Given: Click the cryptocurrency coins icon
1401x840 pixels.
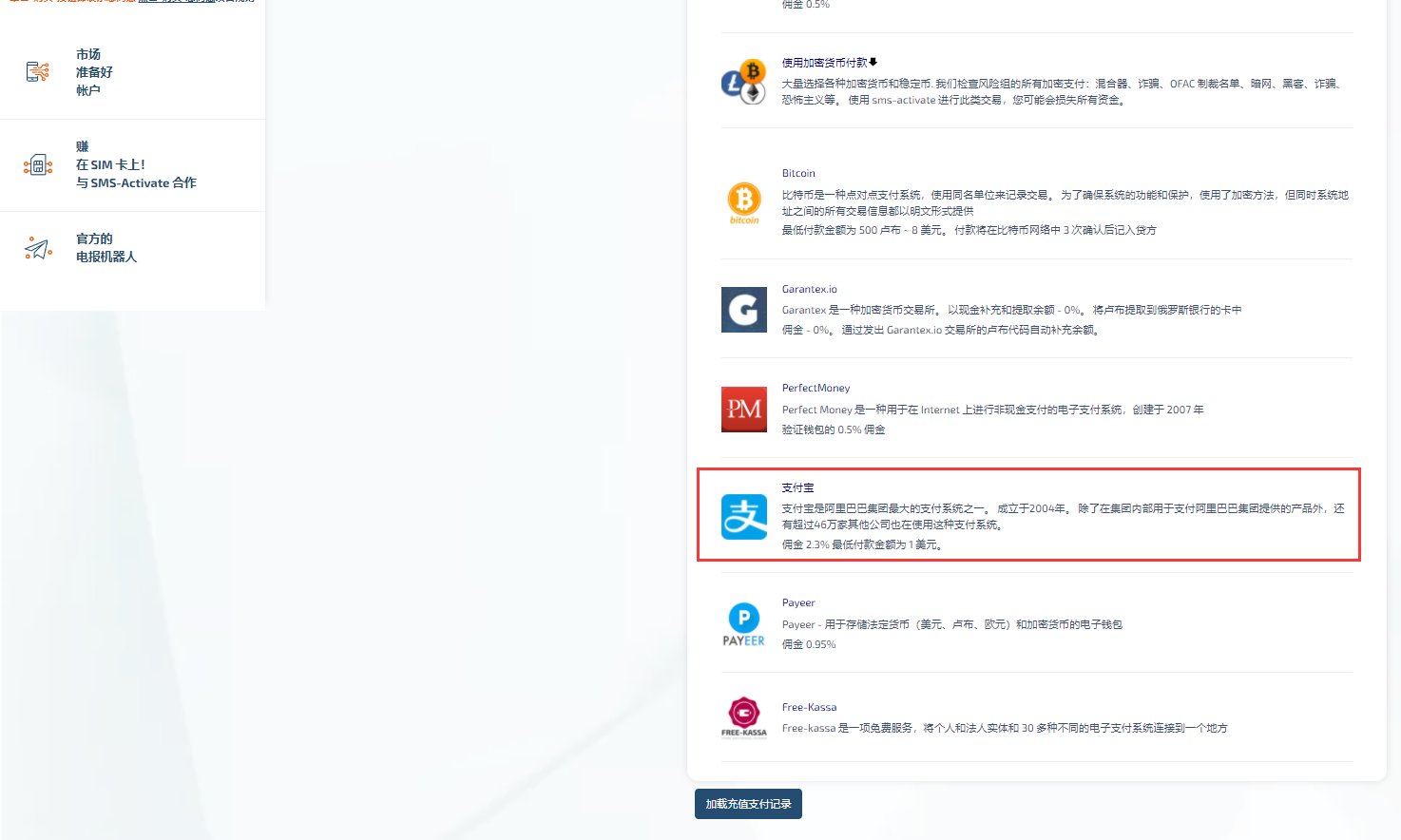Looking at the screenshot, I should tap(742, 84).
